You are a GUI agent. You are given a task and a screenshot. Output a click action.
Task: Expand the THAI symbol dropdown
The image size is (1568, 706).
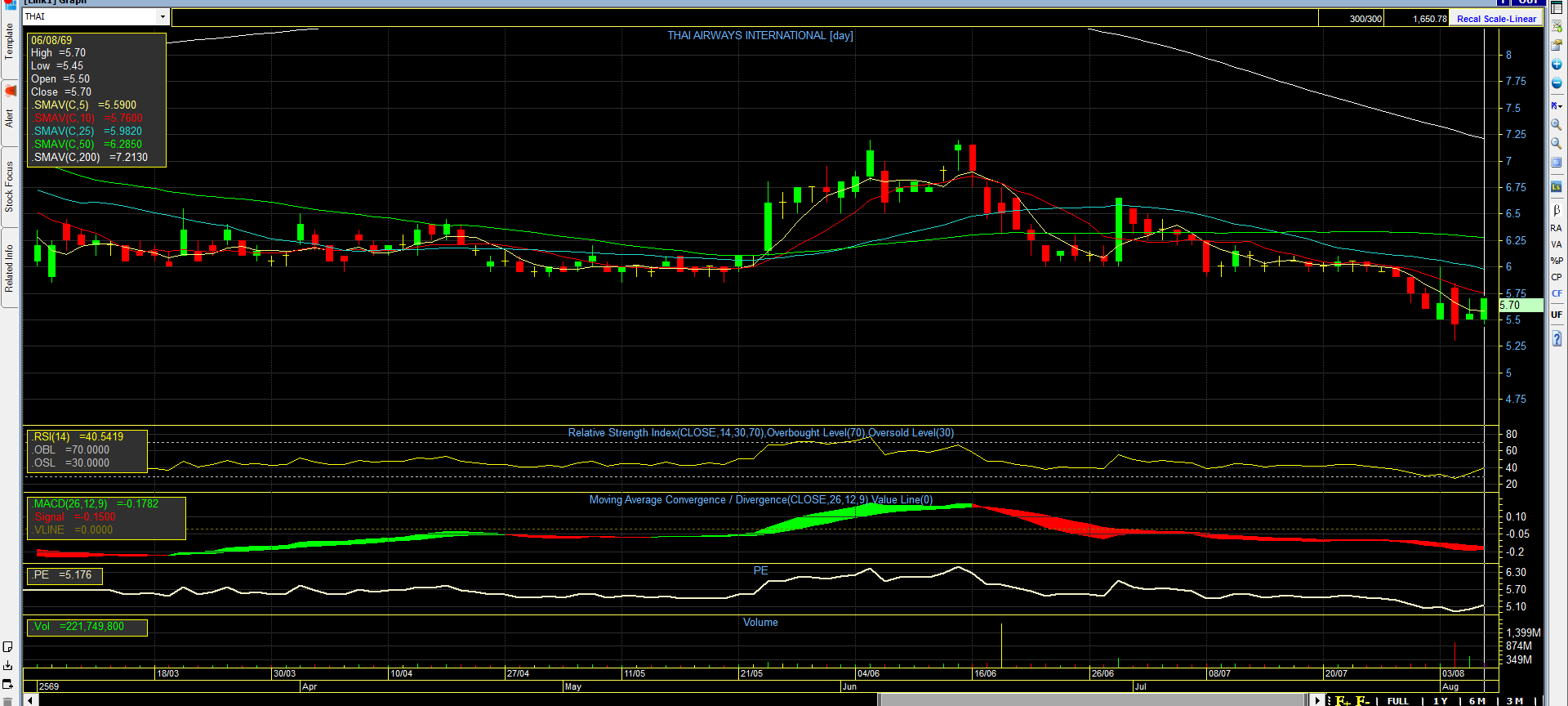[x=163, y=16]
